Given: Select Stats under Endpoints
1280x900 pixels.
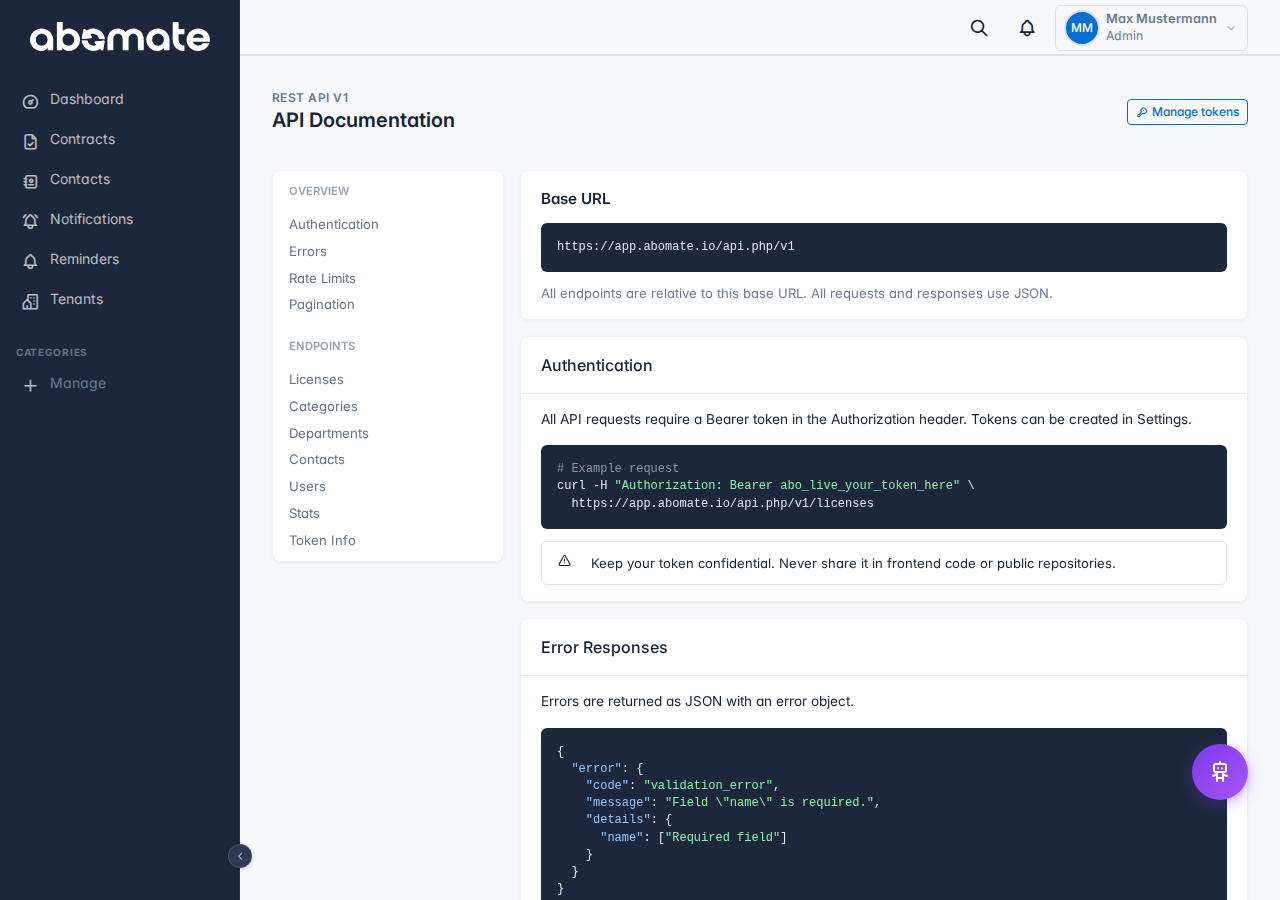Looking at the screenshot, I should [304, 513].
